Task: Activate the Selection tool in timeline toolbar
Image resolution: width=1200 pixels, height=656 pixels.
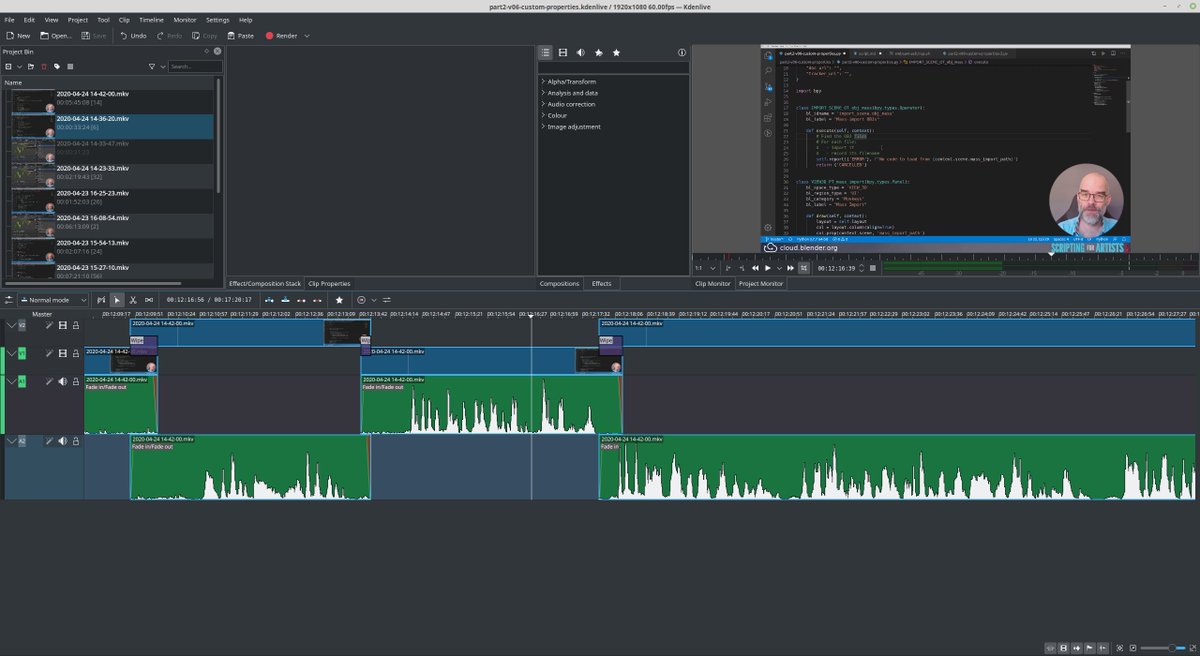Action: pyautogui.click(x=117, y=300)
